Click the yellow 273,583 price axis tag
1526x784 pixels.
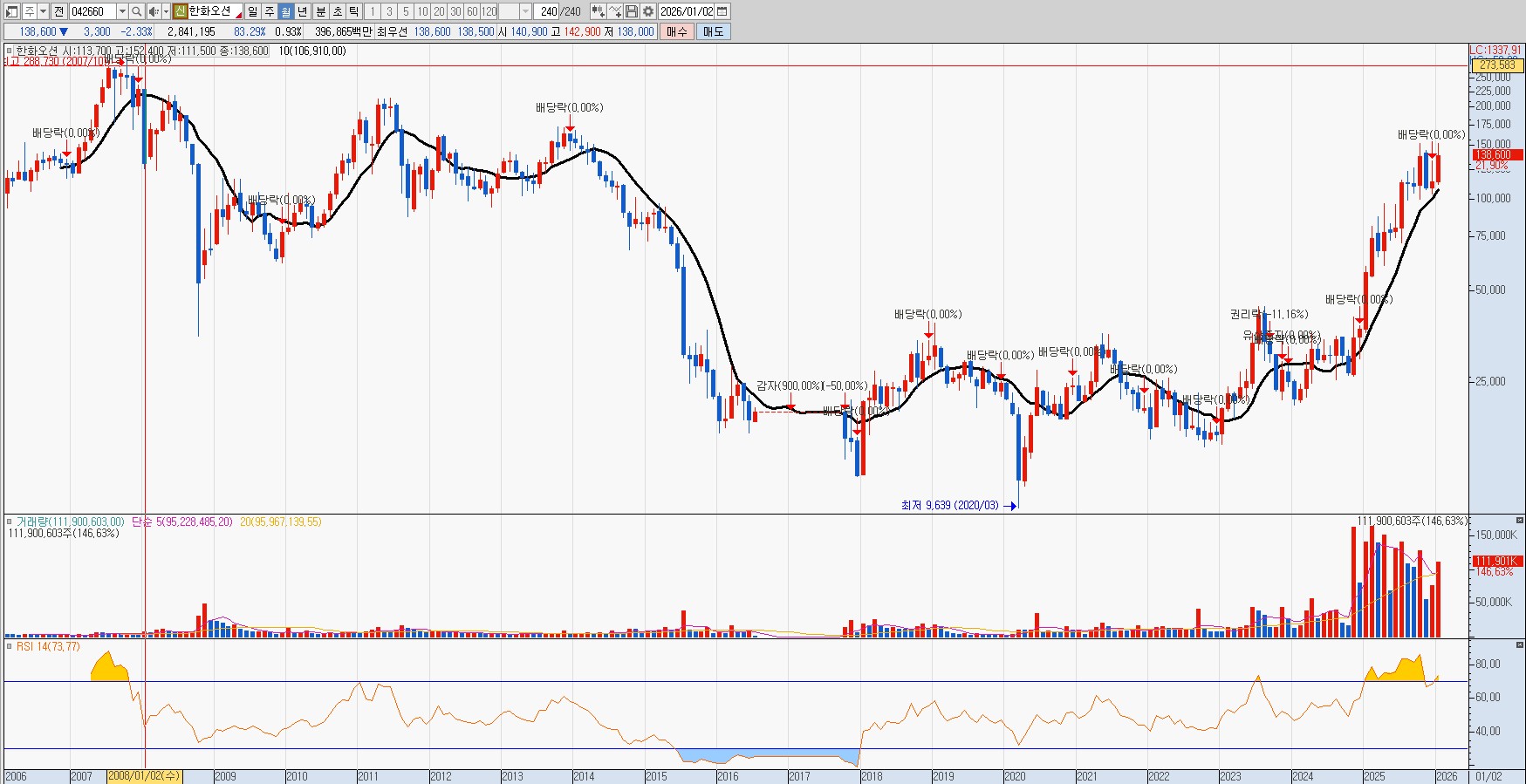point(1497,65)
